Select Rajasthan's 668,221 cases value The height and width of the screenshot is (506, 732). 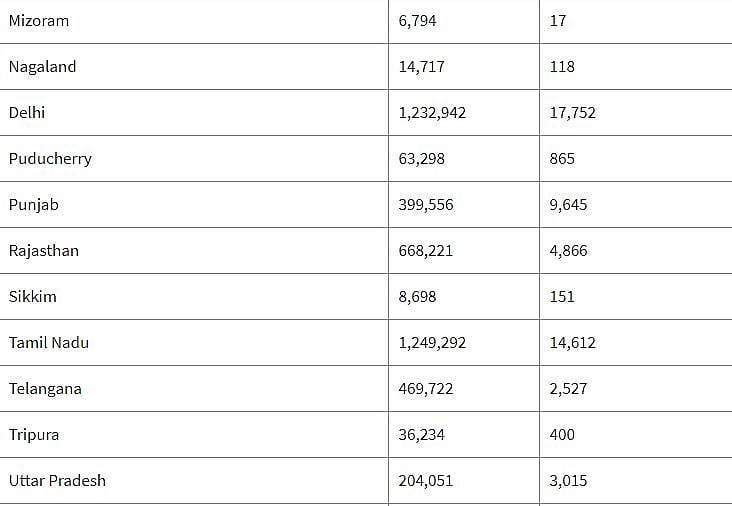coord(425,251)
